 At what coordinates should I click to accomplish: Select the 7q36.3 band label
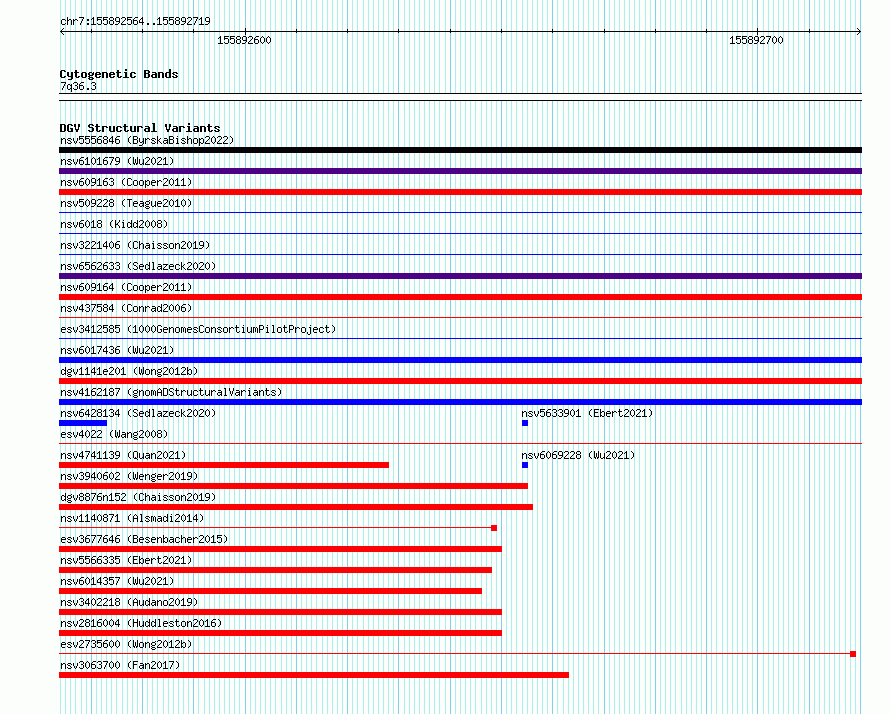tap(78, 86)
